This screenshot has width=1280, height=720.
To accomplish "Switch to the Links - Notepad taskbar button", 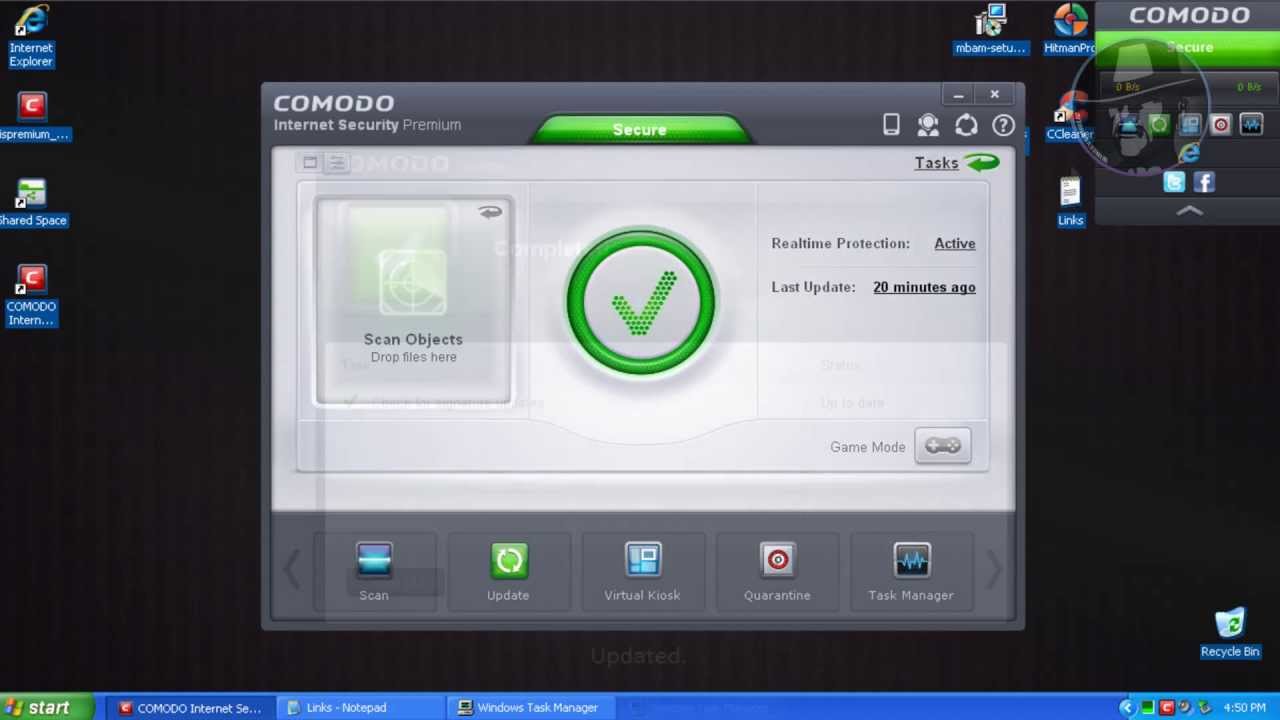I will tap(360, 708).
